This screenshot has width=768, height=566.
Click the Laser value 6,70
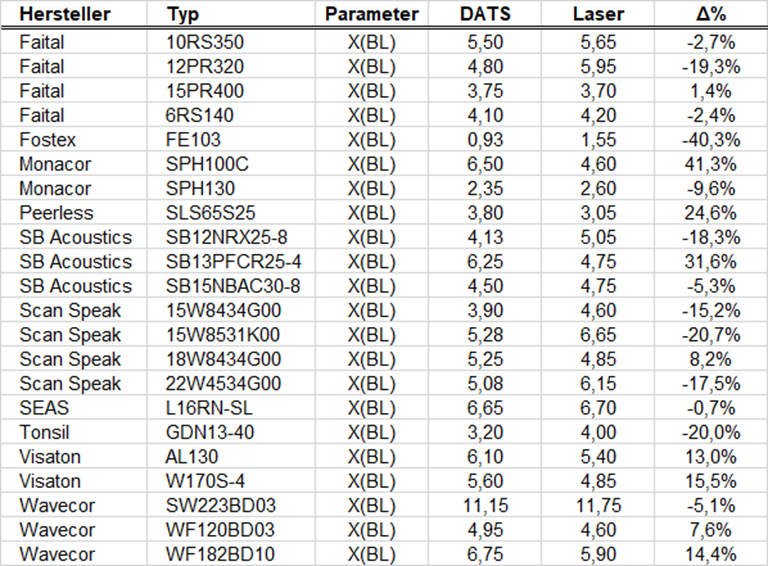(598, 408)
